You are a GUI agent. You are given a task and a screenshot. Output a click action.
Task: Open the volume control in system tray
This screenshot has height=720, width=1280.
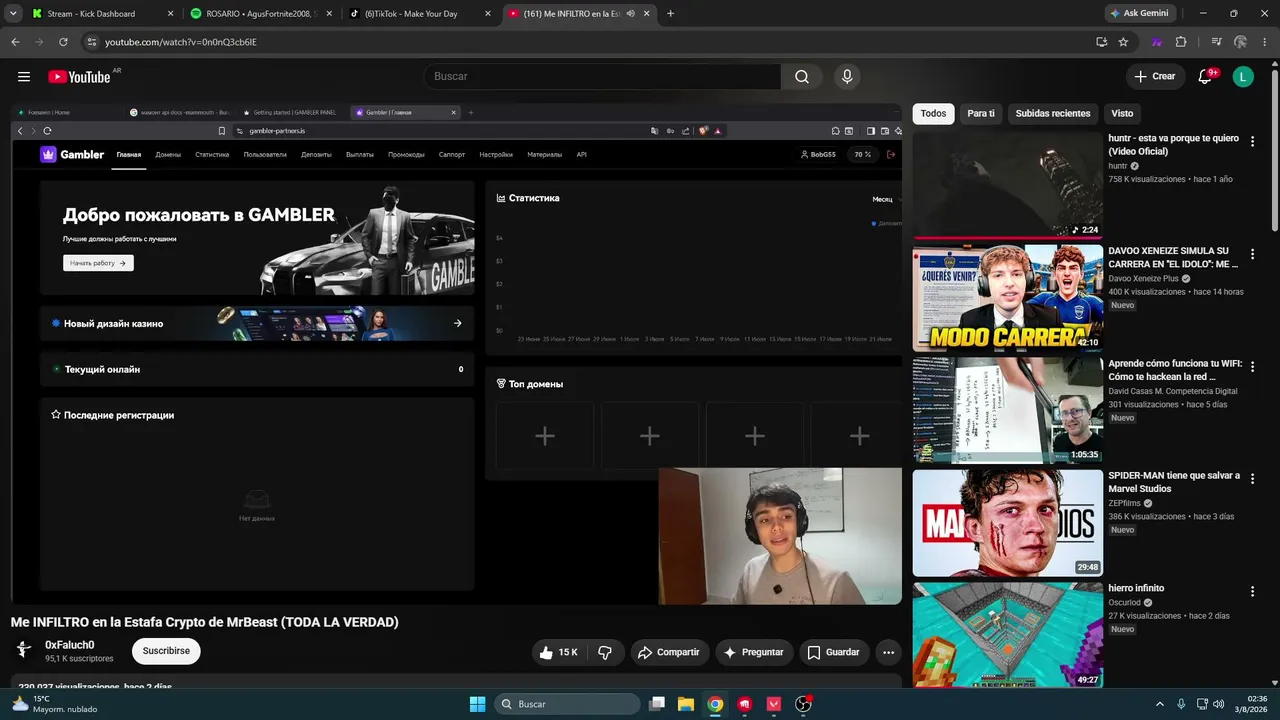[x=1218, y=704]
